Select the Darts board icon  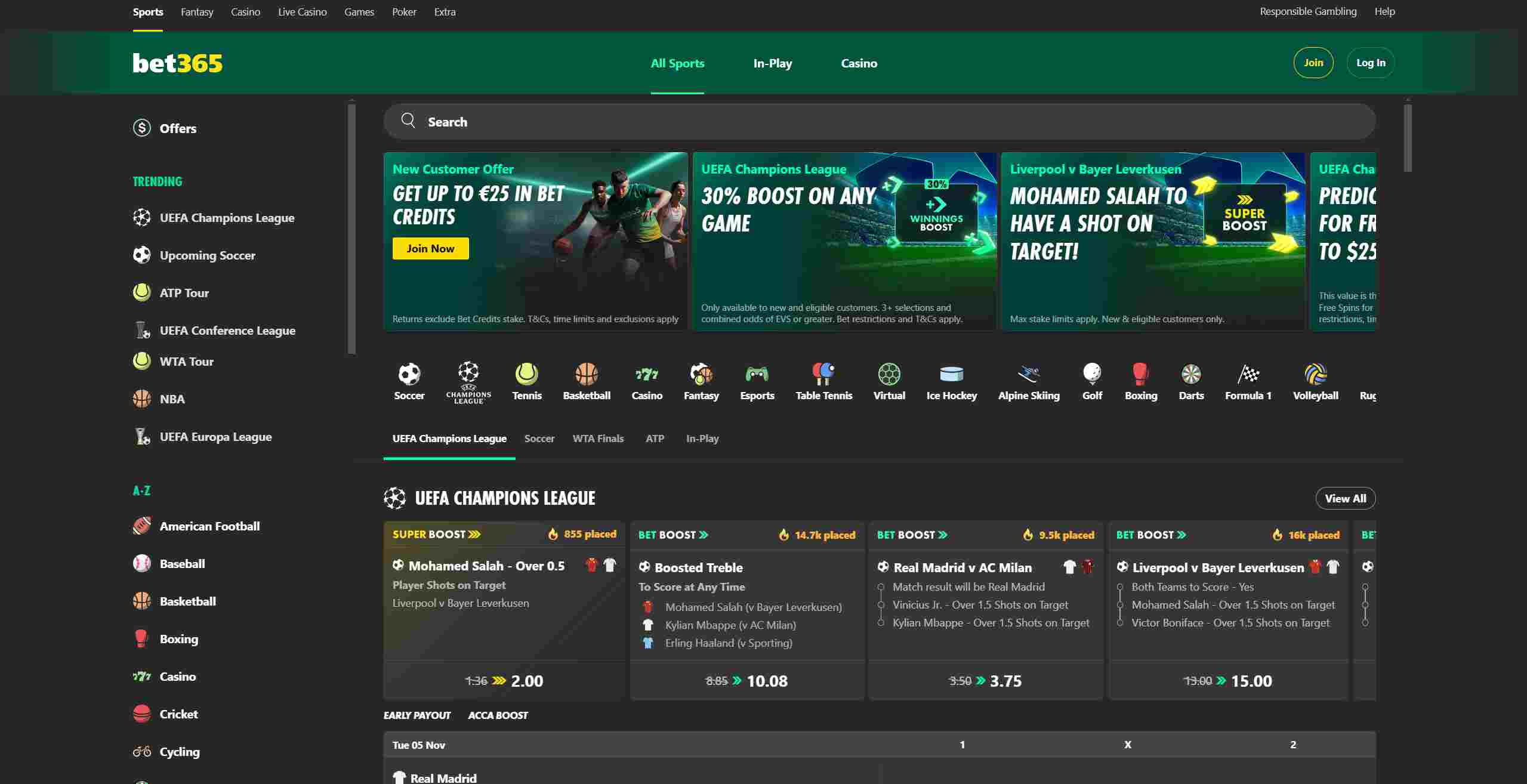point(1191,382)
